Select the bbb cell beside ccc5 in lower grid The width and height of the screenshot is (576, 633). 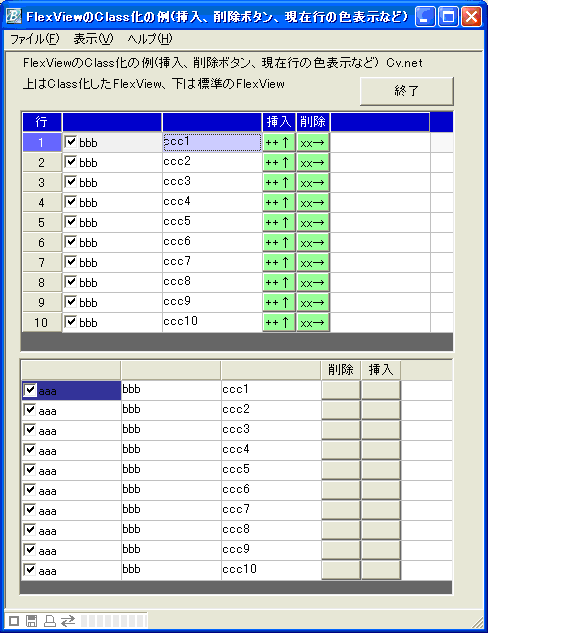pos(171,470)
